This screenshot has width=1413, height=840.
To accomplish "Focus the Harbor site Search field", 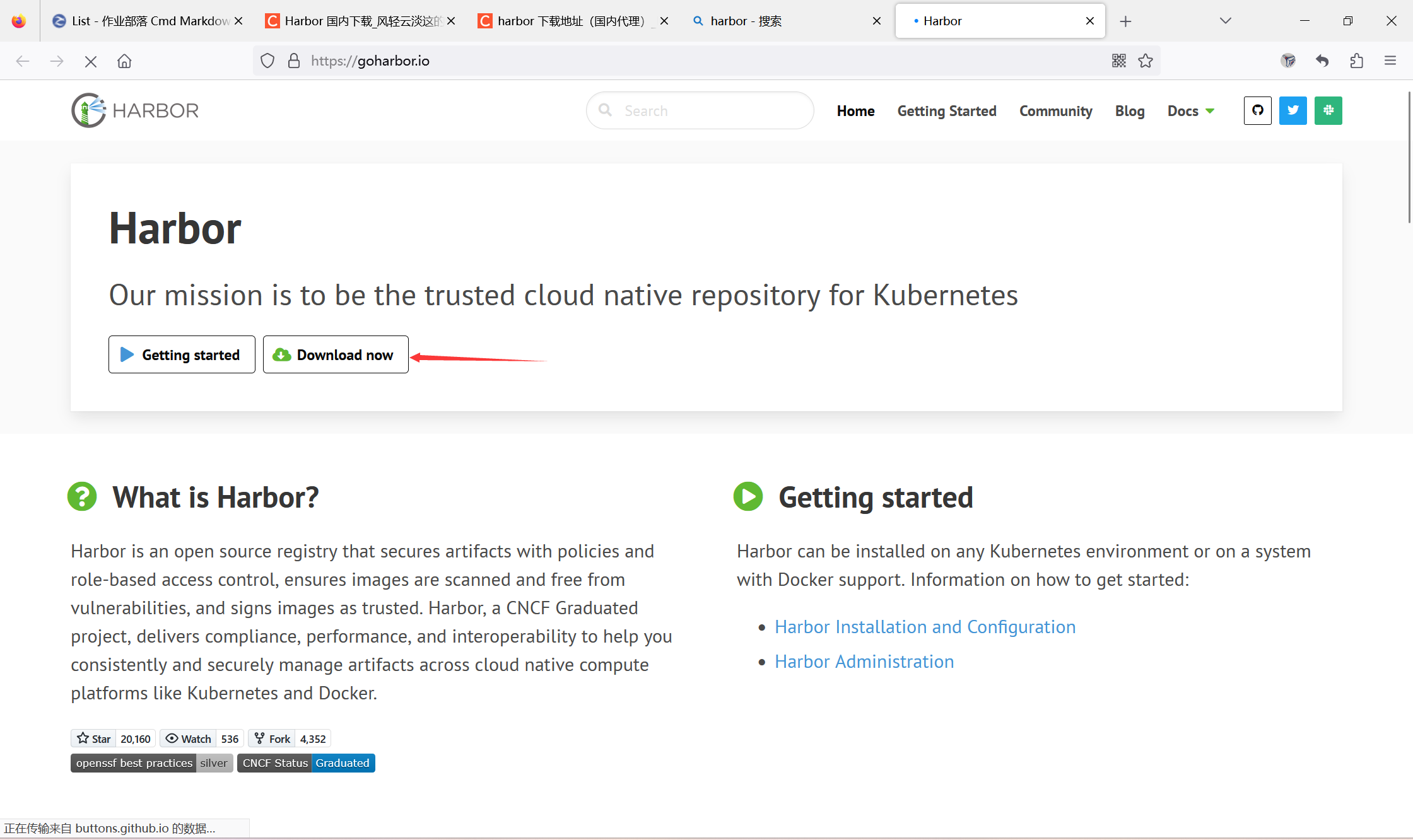I will [x=700, y=110].
